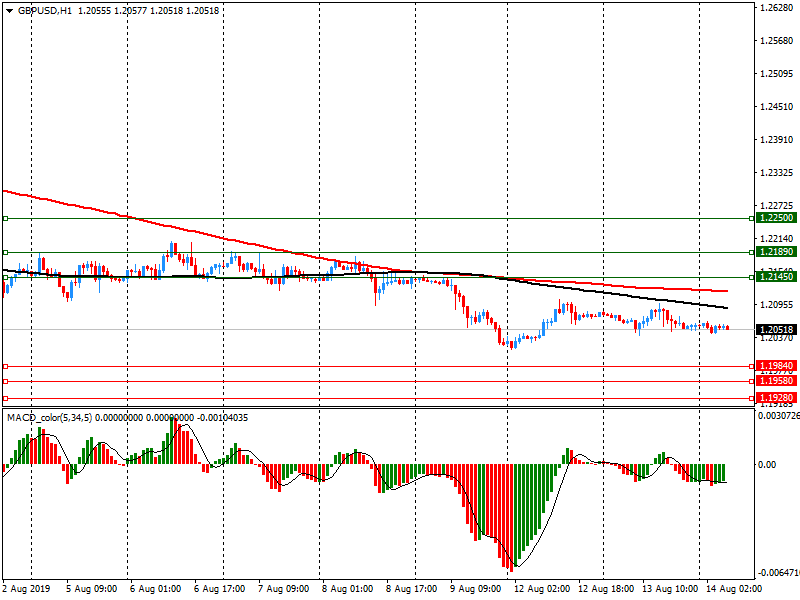Click time axis label 8 Aug 17:00
This screenshot has height=600, width=800.
(x=411, y=589)
